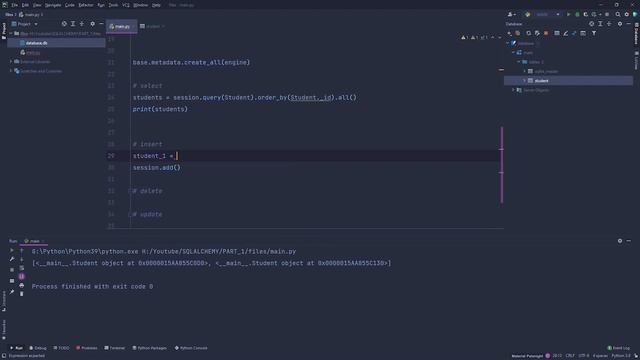This screenshot has height=360, width=640.
Task: Open the Help menu
Action: 156,5
